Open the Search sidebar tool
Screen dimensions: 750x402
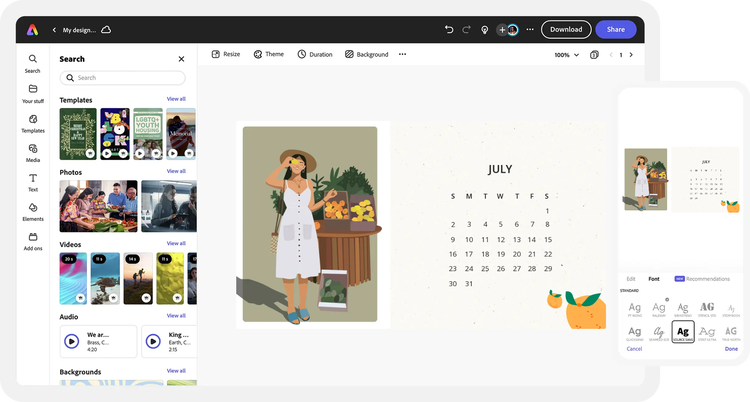(x=33, y=64)
